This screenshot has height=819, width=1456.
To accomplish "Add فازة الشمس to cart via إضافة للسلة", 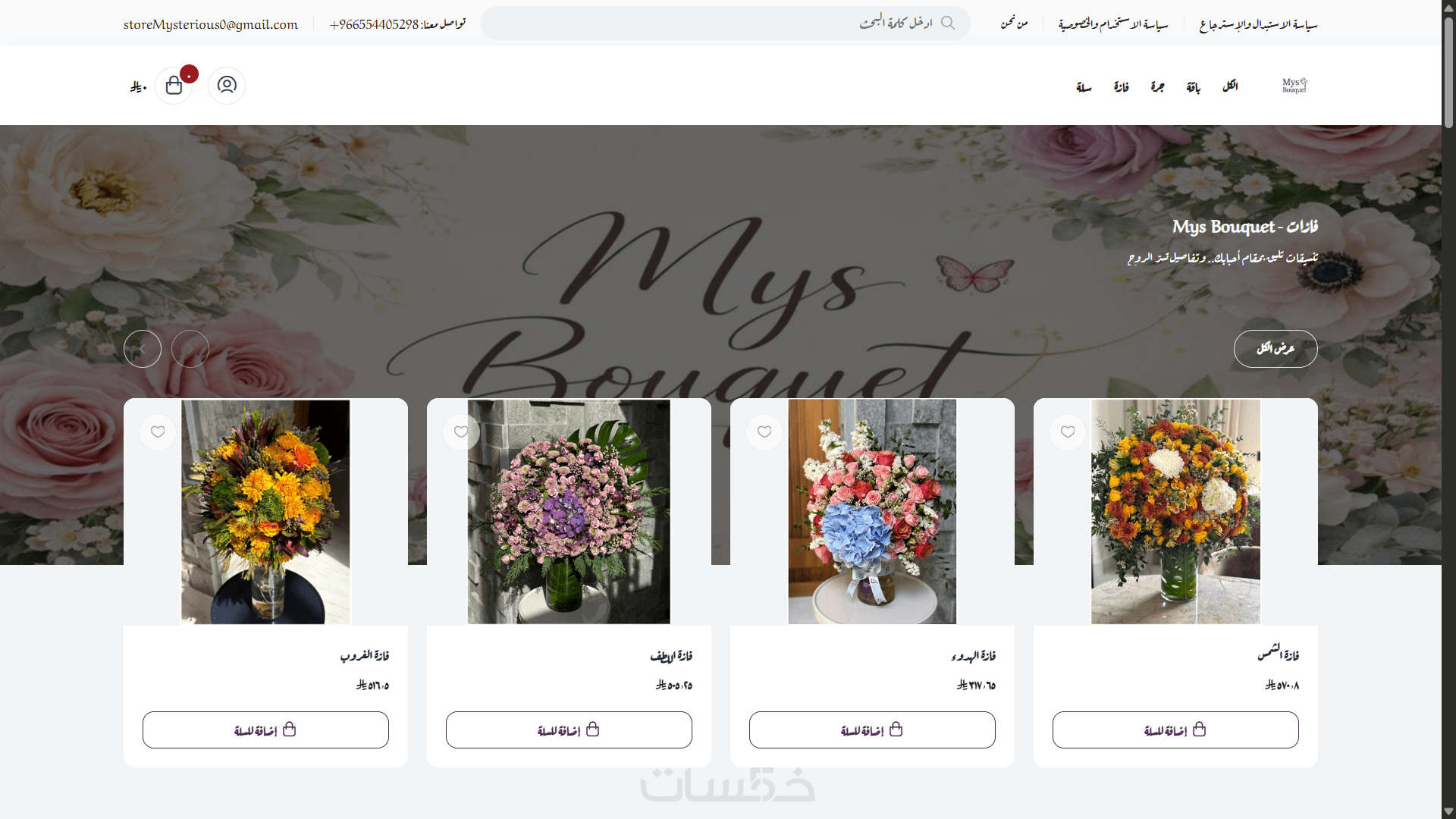I will [x=1175, y=730].
